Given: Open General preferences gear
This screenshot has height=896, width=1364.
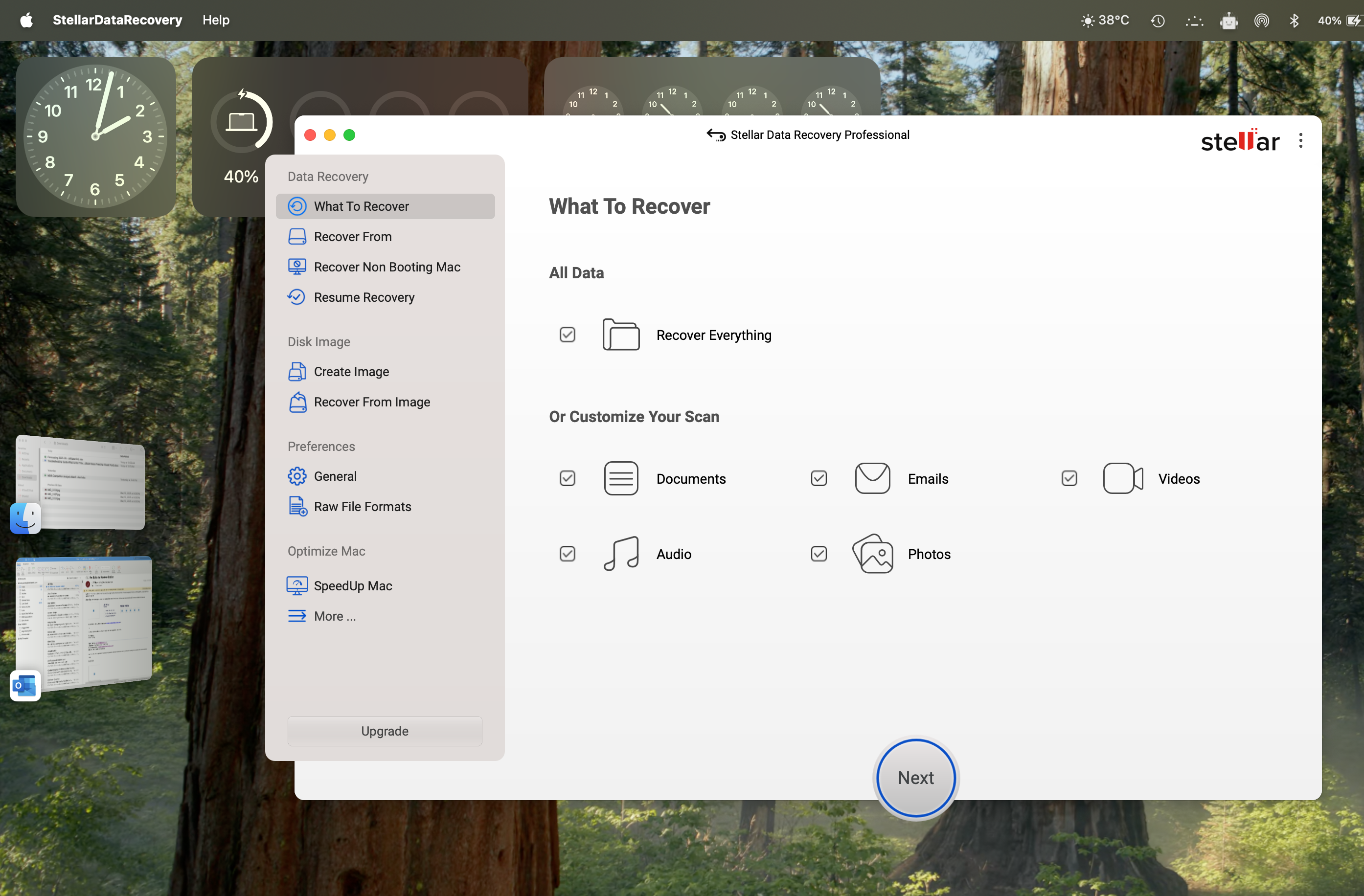Looking at the screenshot, I should [x=297, y=476].
